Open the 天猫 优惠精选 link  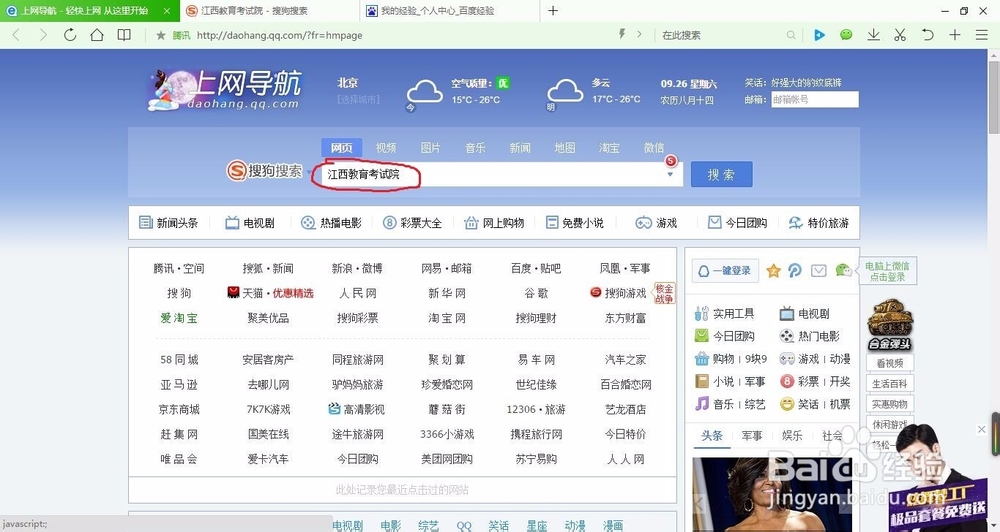(x=270, y=293)
